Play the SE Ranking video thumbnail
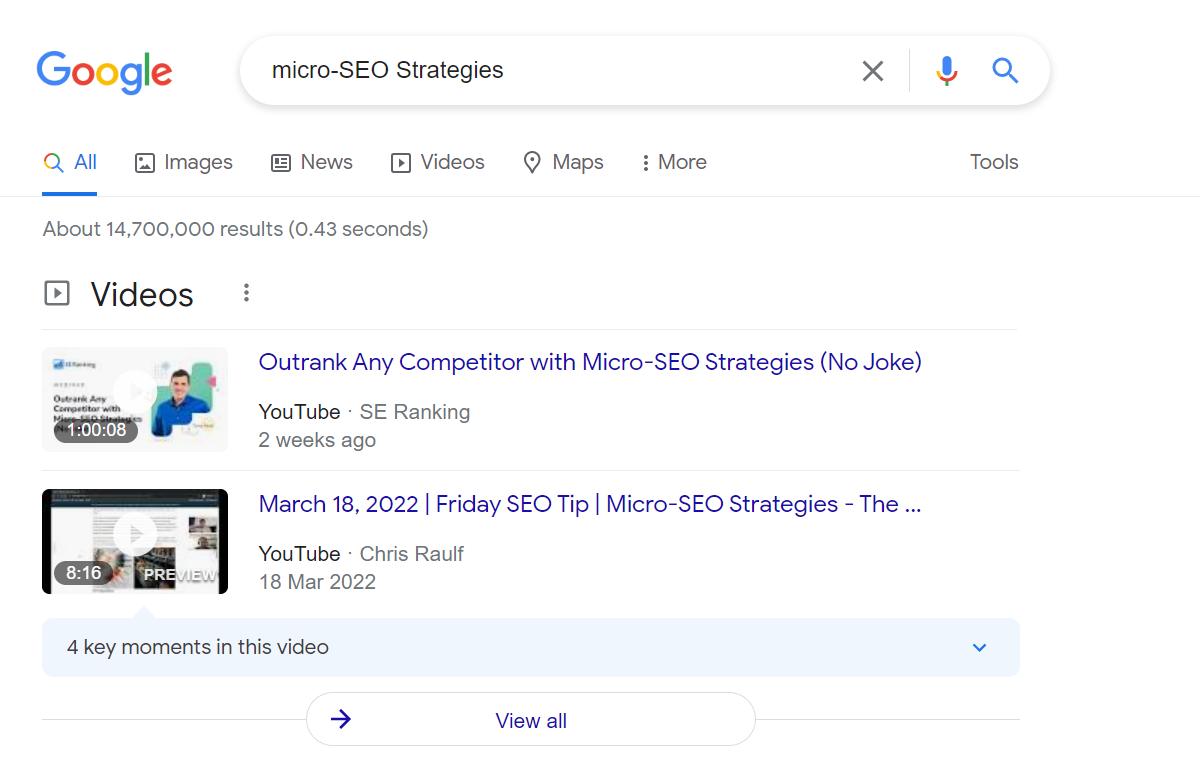Screen dimensions: 1200x776 pos(135,399)
